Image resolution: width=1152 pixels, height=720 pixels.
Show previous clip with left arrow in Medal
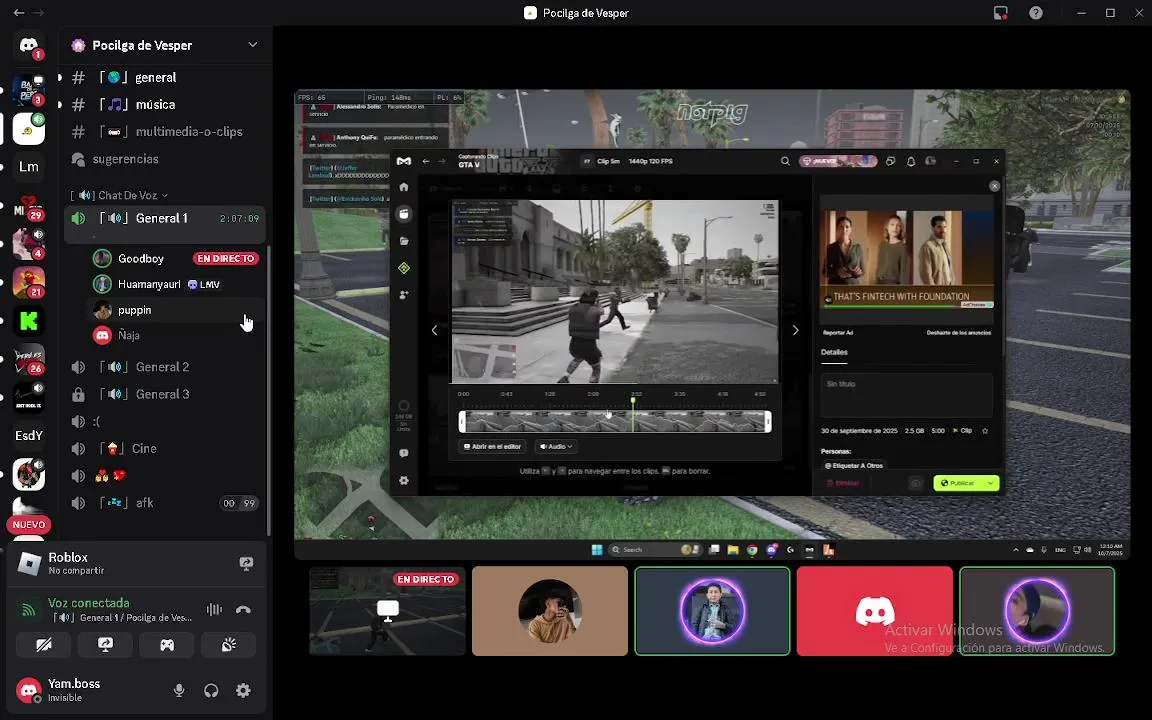[x=434, y=330]
